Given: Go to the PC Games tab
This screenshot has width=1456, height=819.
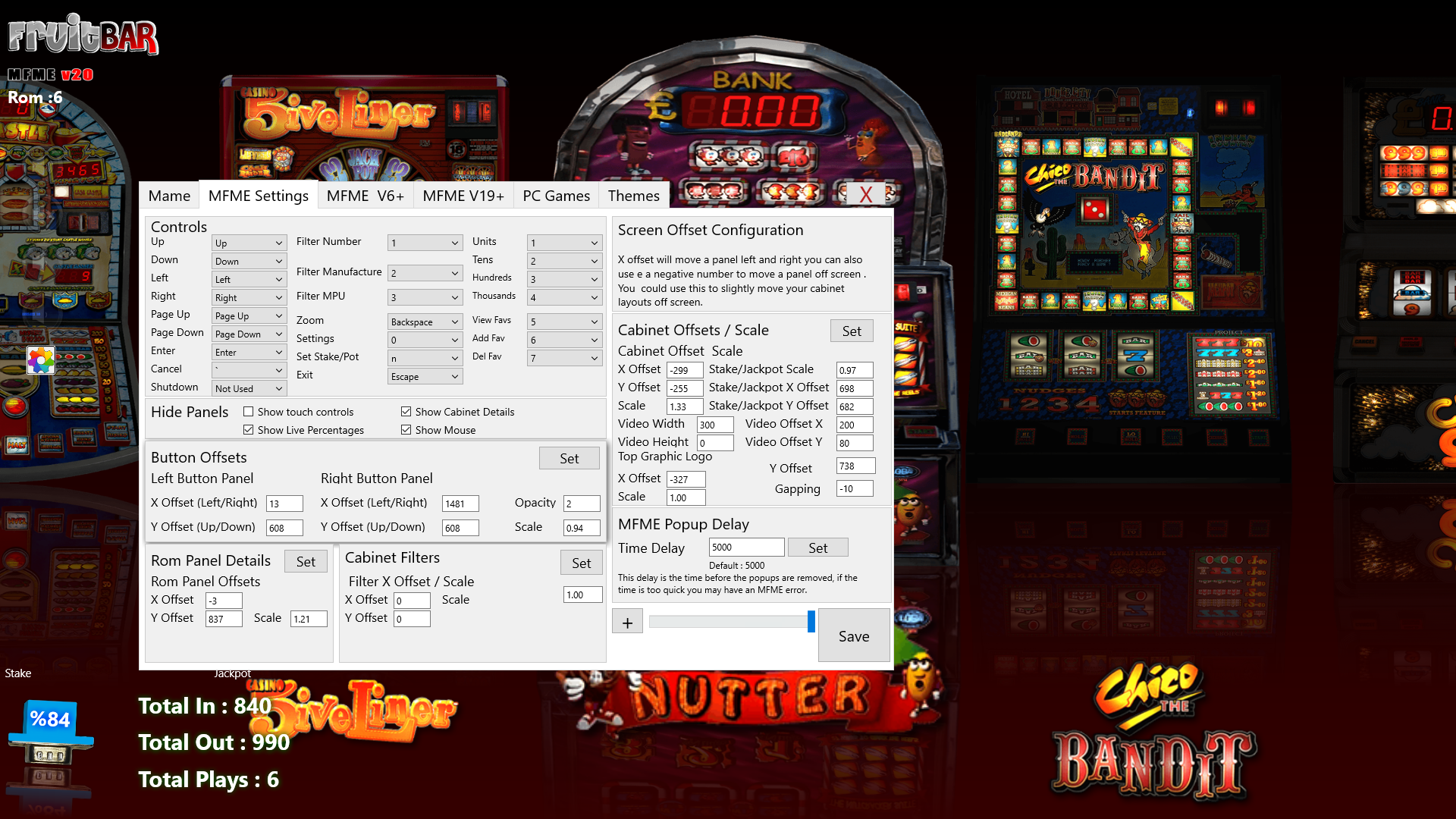Looking at the screenshot, I should click(x=556, y=196).
